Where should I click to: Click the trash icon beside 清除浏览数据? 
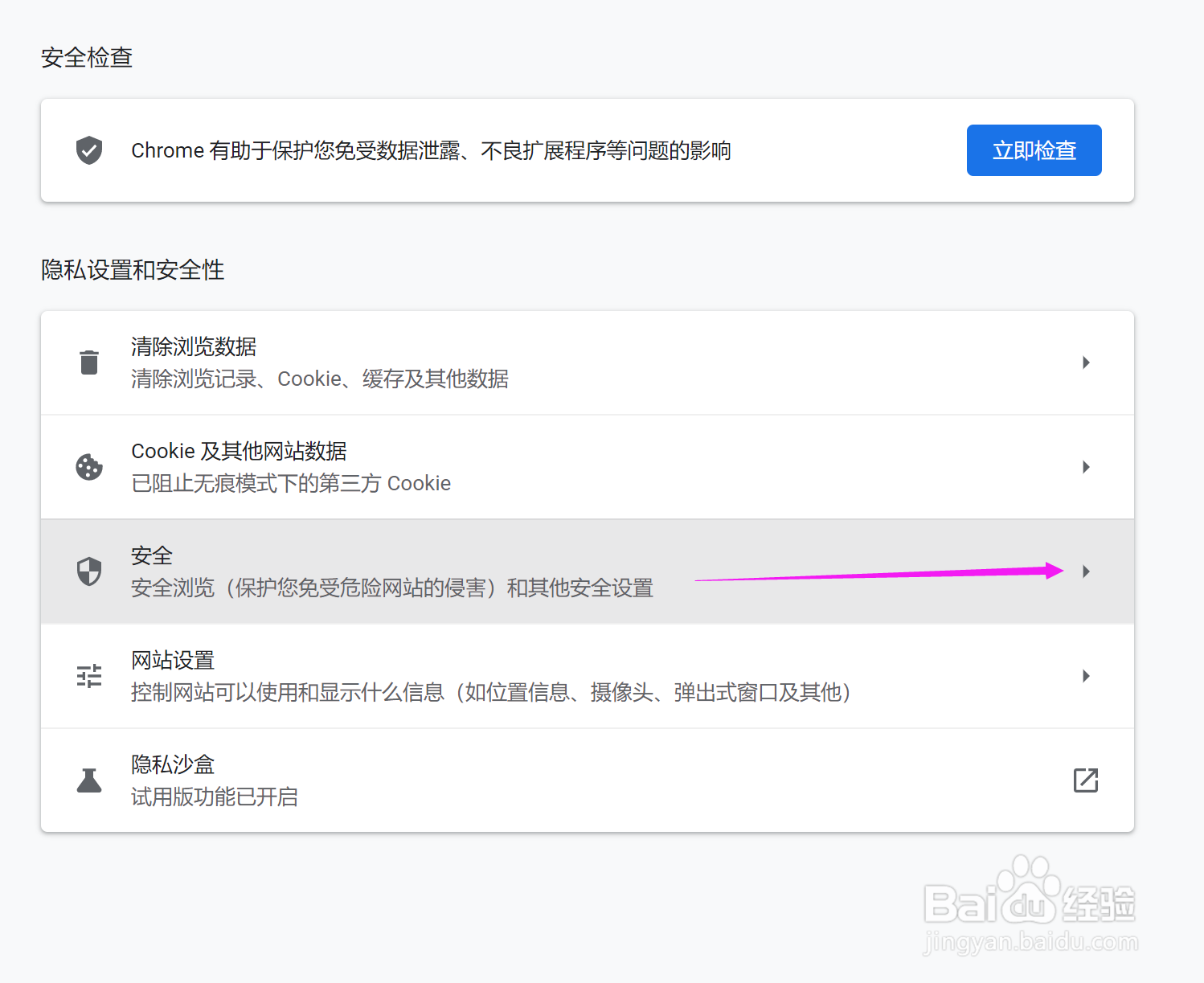(88, 362)
